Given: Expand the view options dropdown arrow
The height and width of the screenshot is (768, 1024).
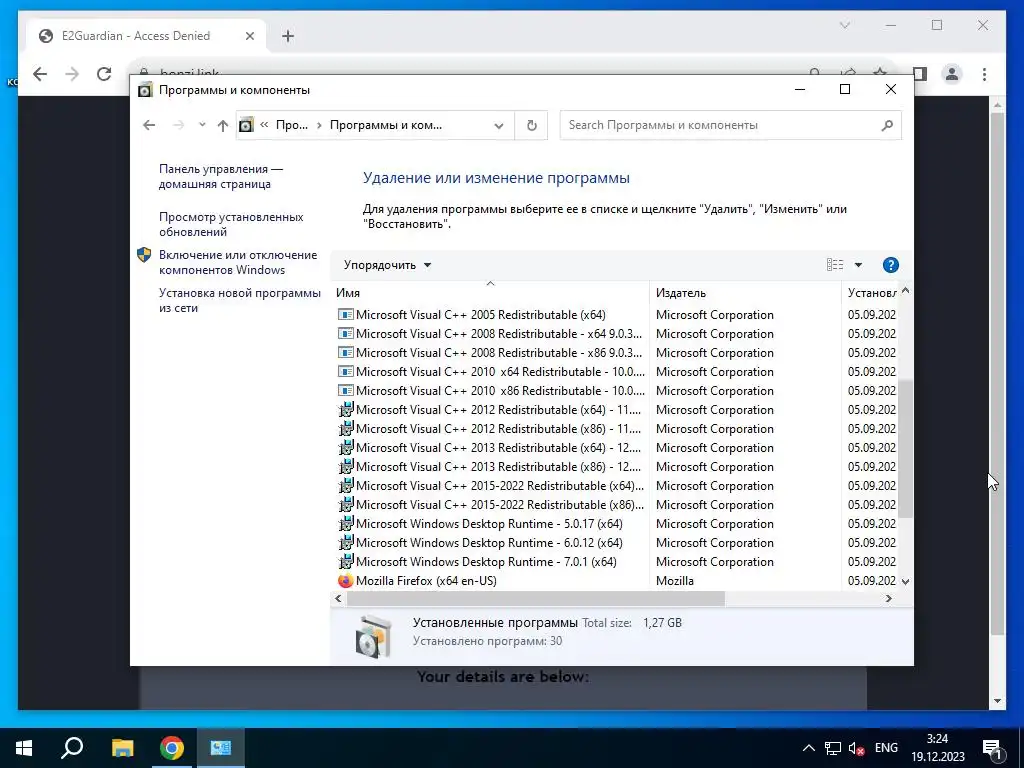Looking at the screenshot, I should (858, 264).
